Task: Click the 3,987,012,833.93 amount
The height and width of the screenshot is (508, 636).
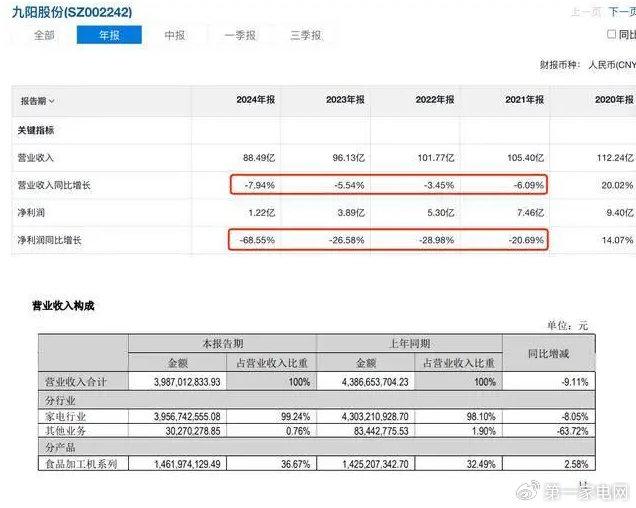Action: pyautogui.click(x=187, y=382)
